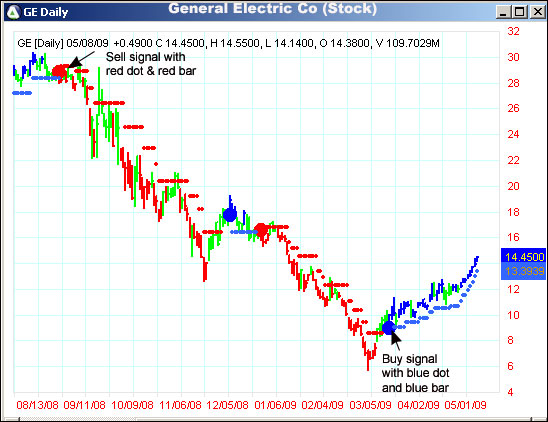The image size is (548, 422).
Task: Click the blue buy dot near 03/05/09
Action: 388,328
